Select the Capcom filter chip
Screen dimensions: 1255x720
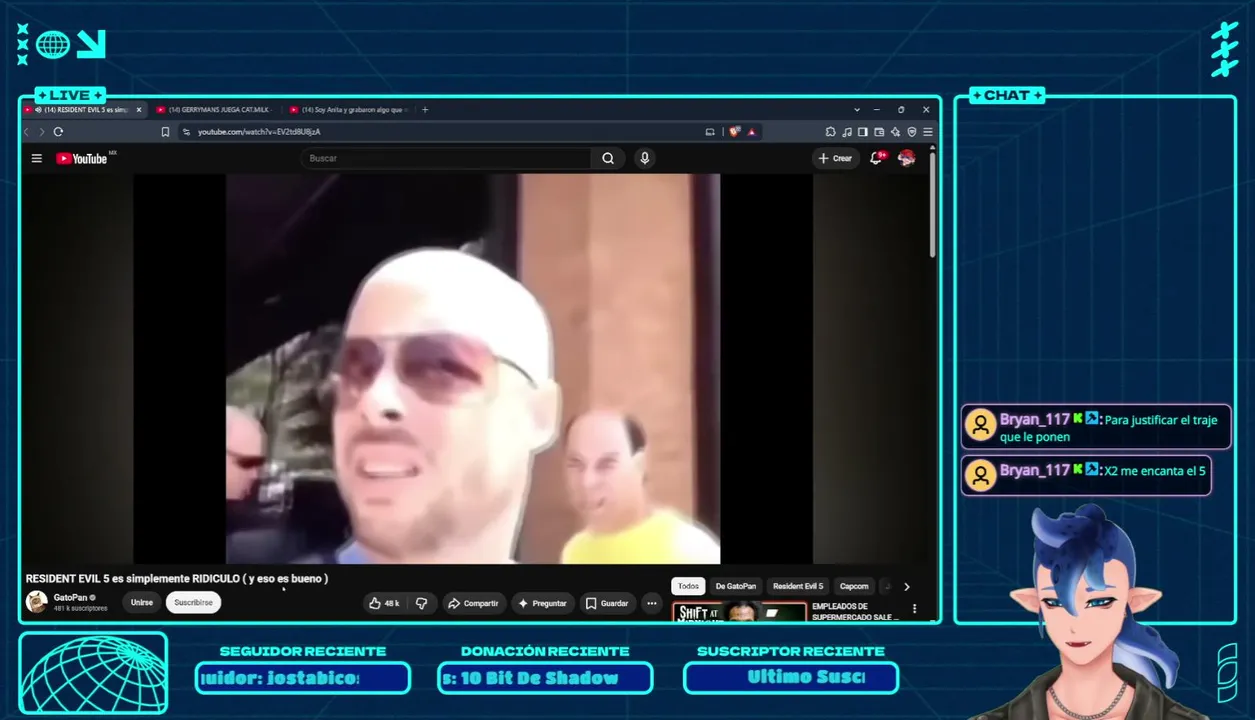click(854, 586)
